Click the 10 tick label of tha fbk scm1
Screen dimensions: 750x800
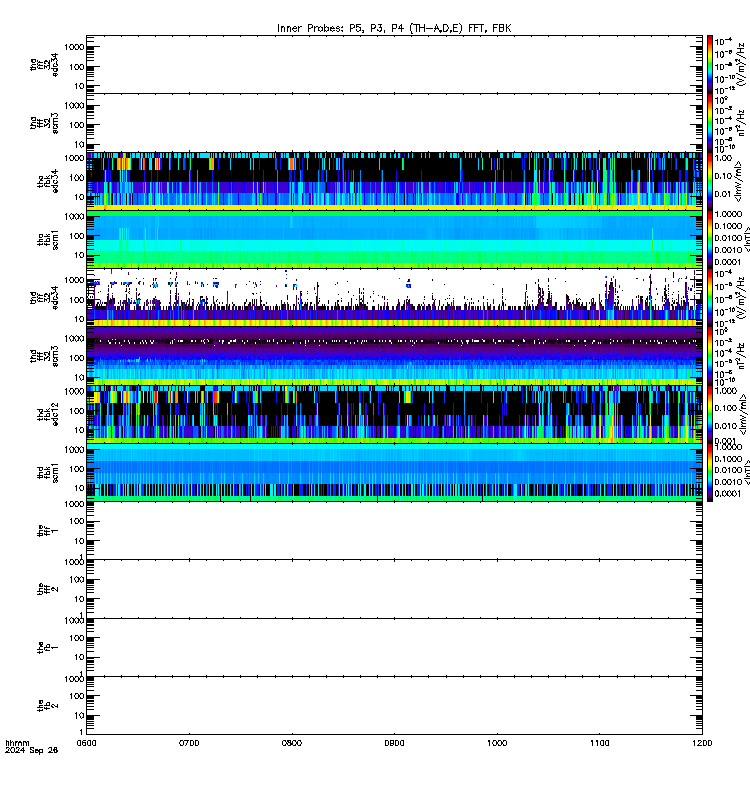pyautogui.click(x=79, y=255)
